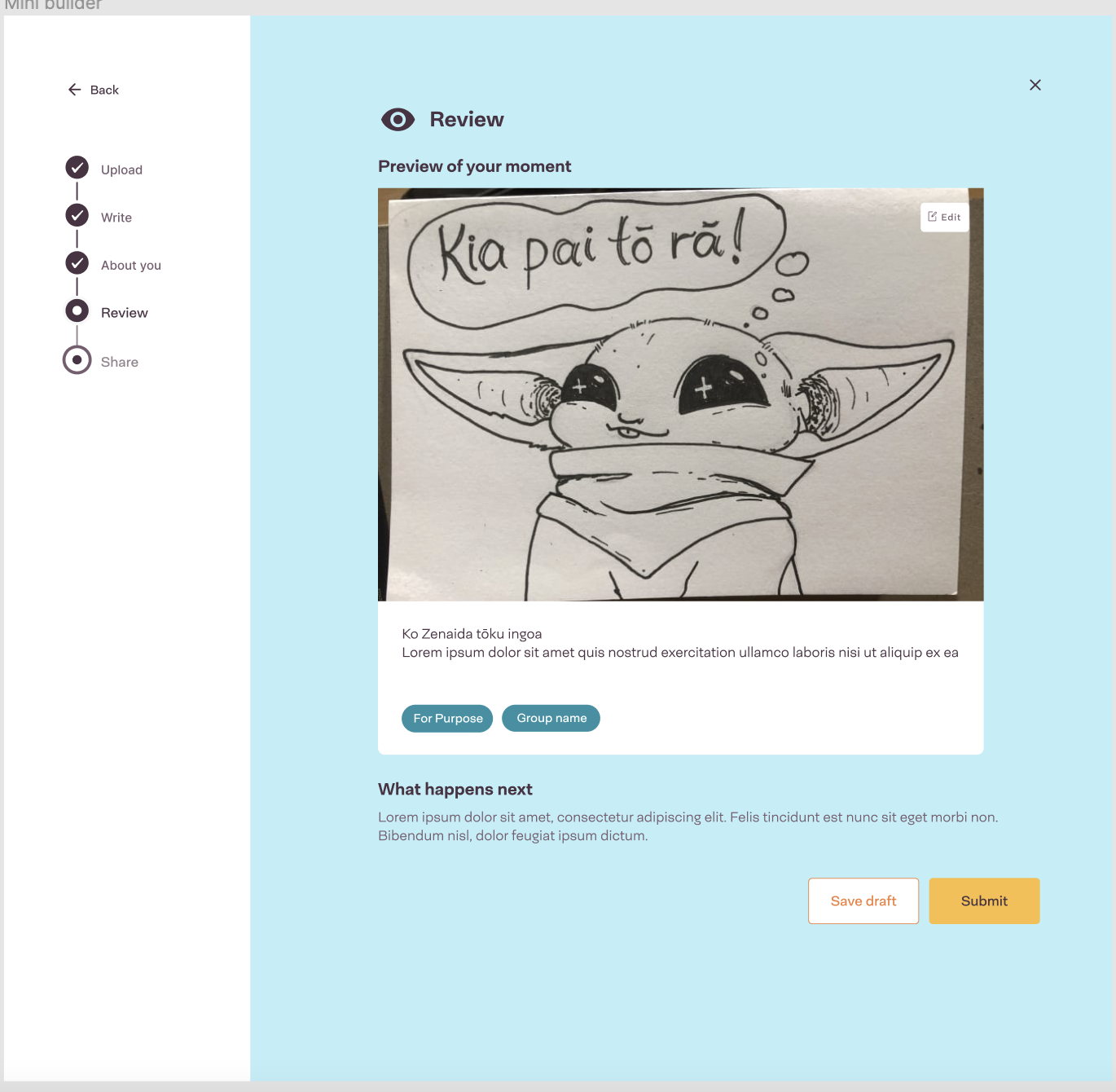Go to the Write step label
Image resolution: width=1116 pixels, height=1092 pixels.
[116, 218]
